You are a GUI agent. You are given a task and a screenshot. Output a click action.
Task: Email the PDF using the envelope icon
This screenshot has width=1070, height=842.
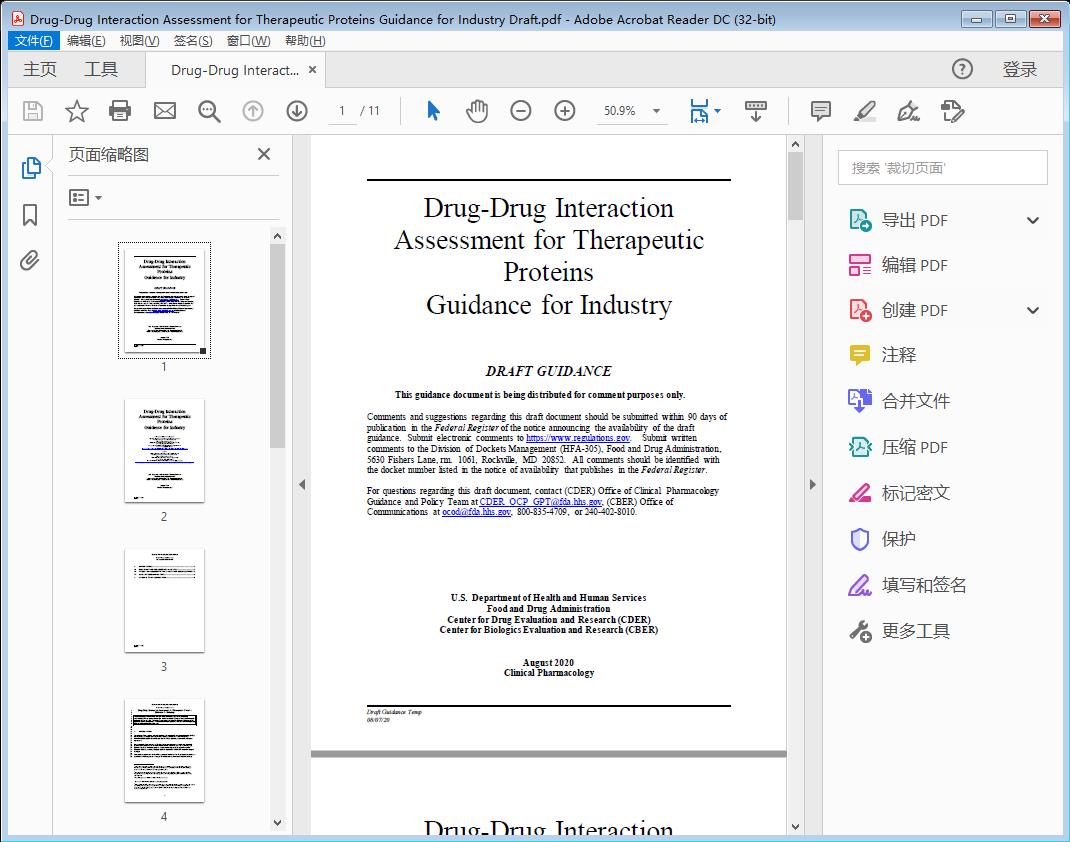(x=164, y=111)
